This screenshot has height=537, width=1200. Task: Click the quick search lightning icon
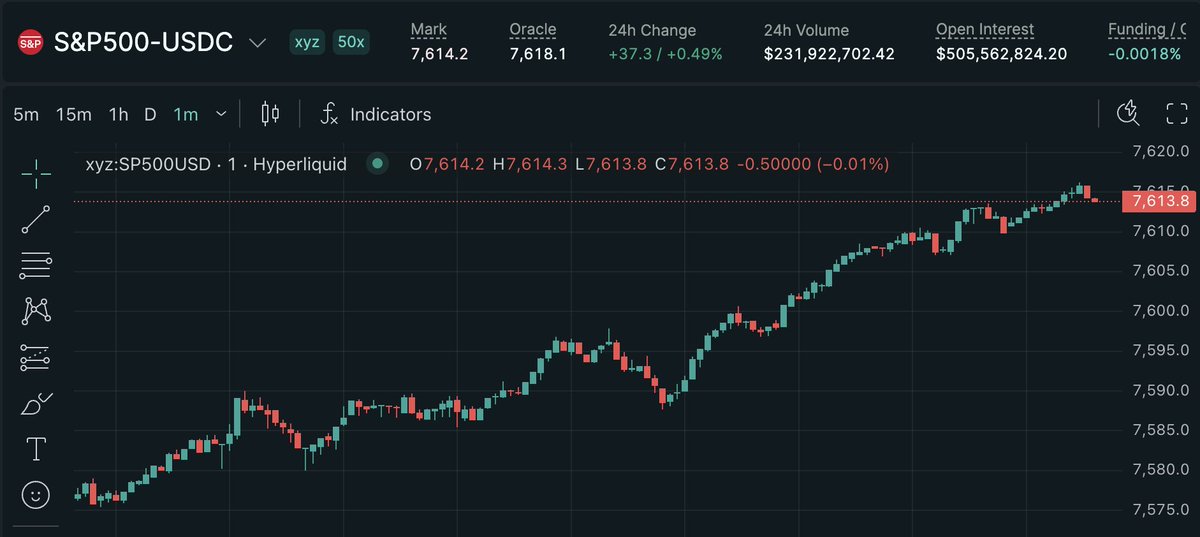(1128, 113)
